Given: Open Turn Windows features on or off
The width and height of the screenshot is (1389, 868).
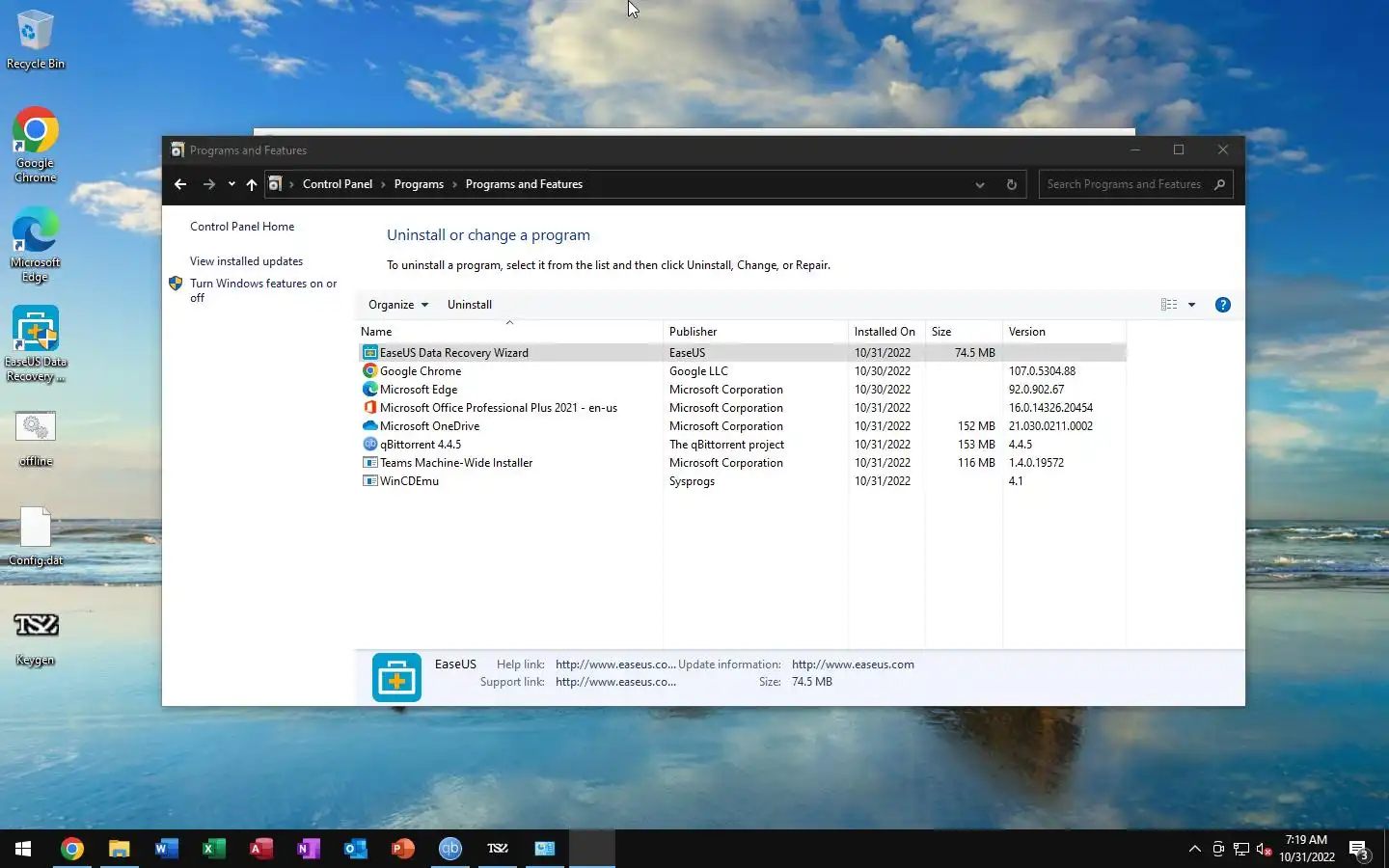Looking at the screenshot, I should [263, 290].
